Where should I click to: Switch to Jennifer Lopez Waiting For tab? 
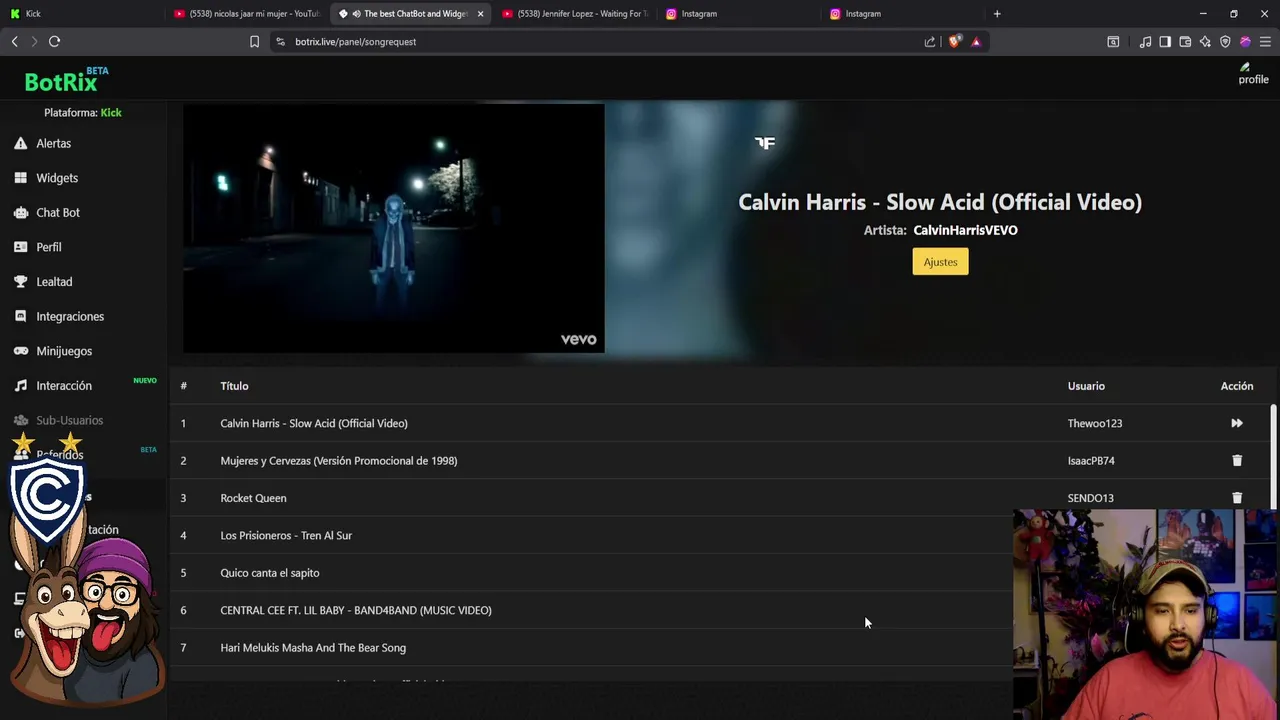574,14
